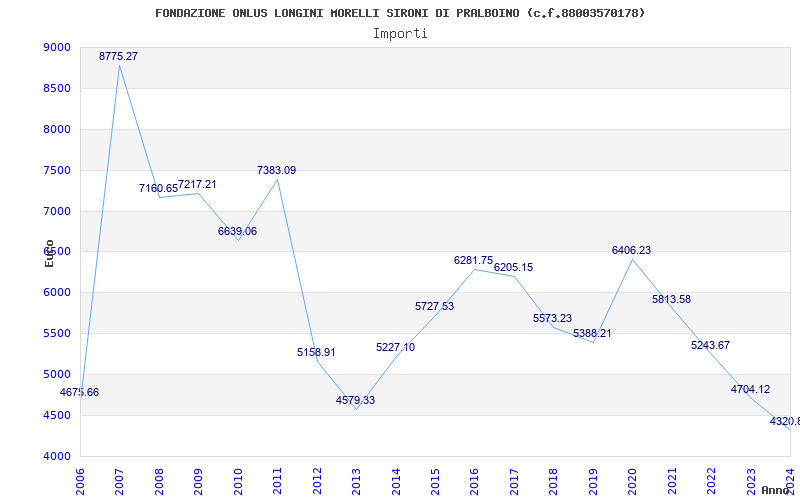Click the 6281.75 data label
The image size is (800, 500).
point(473,260)
